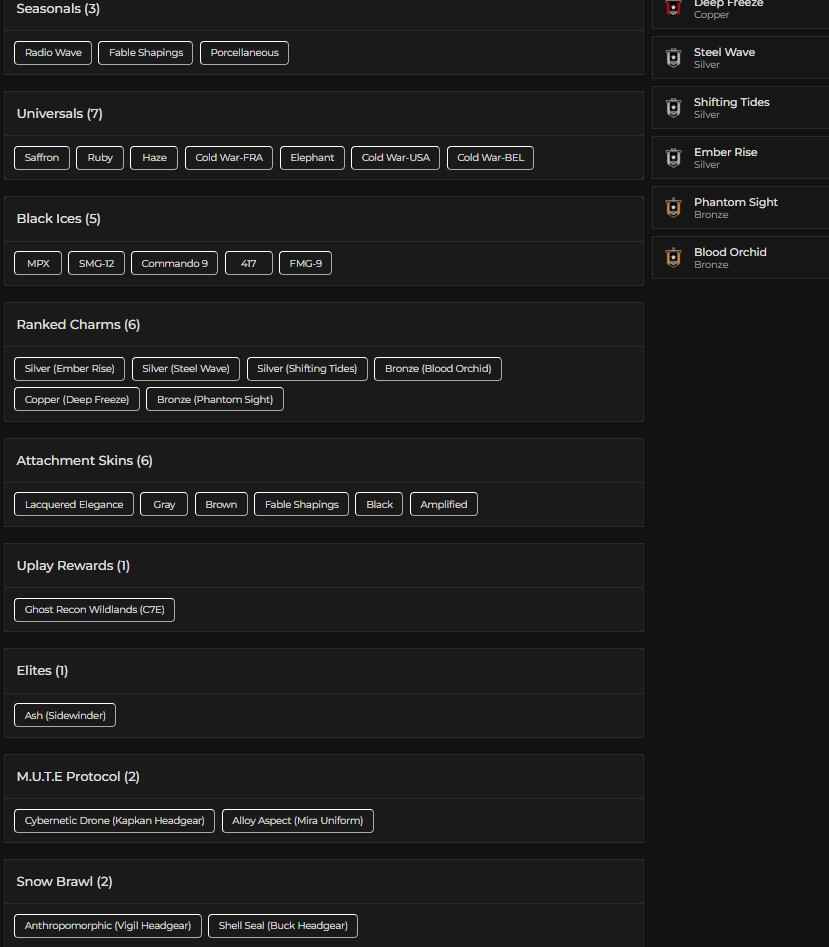Click the Ash (Sidewinder) elite tag
This screenshot has height=947, width=829.
pyautogui.click(x=64, y=715)
